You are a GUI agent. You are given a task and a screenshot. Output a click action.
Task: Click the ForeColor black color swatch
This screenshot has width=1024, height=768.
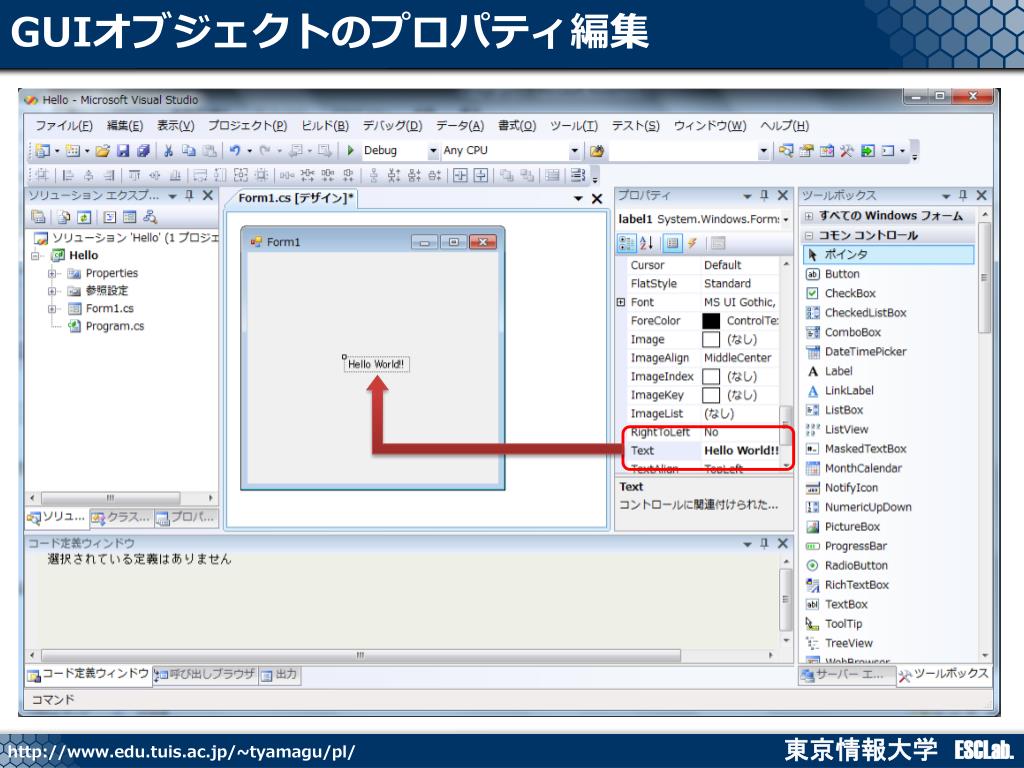click(x=711, y=321)
